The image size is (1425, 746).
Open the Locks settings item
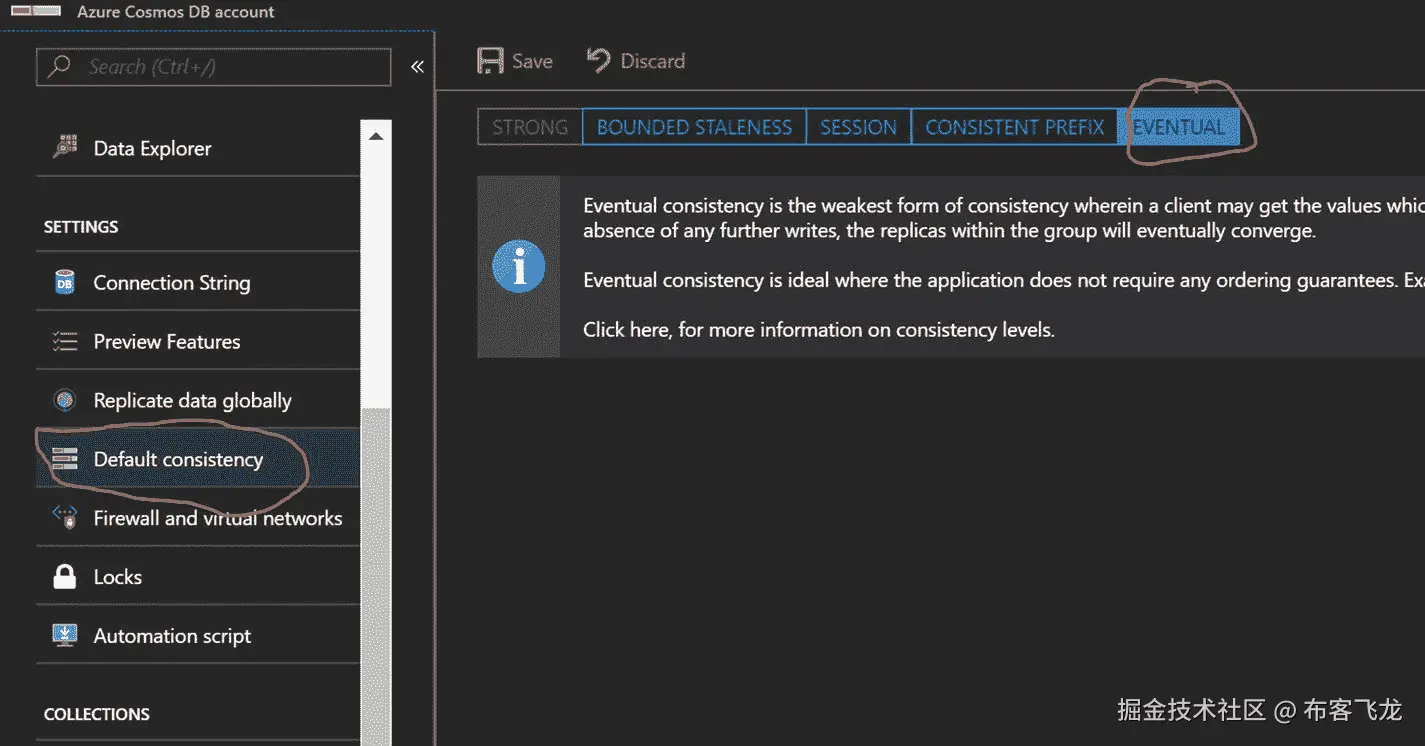[118, 577]
